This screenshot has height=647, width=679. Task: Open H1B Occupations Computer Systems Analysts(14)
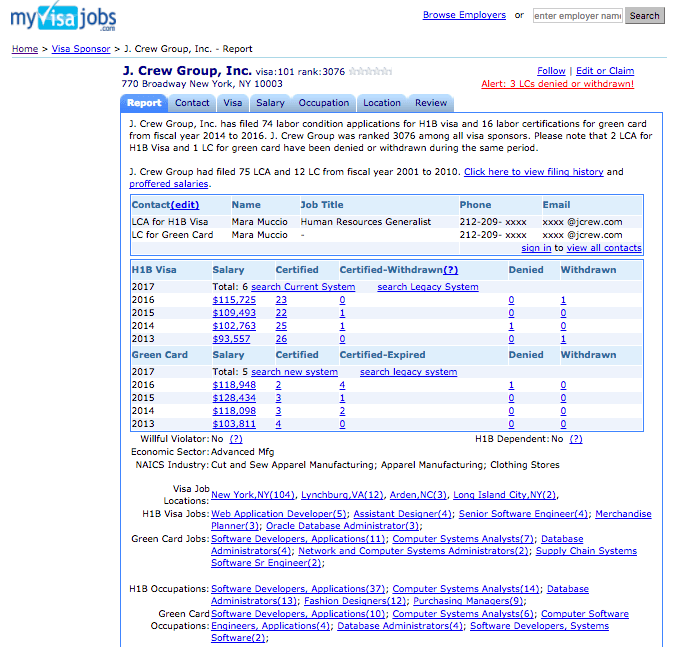(466, 589)
